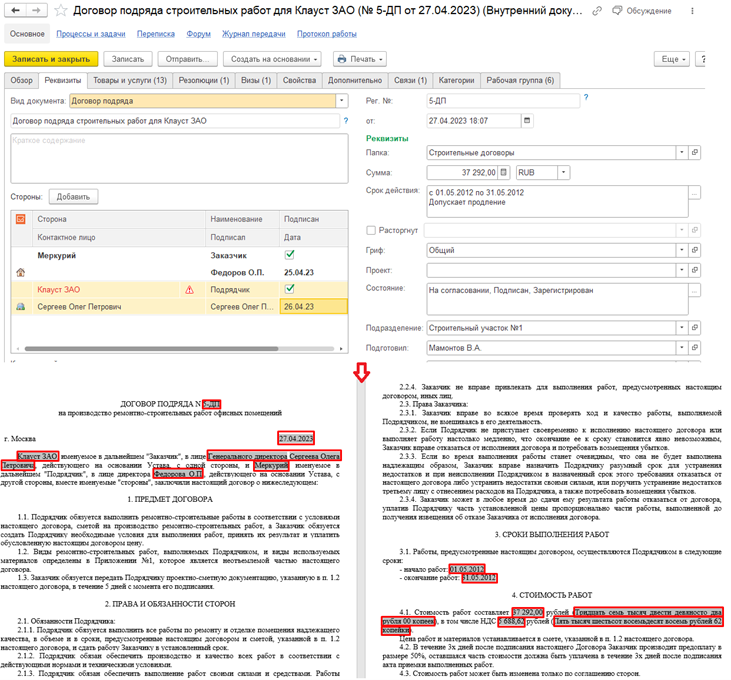Open calendar picker next to date 27.04.2023

tap(527, 121)
